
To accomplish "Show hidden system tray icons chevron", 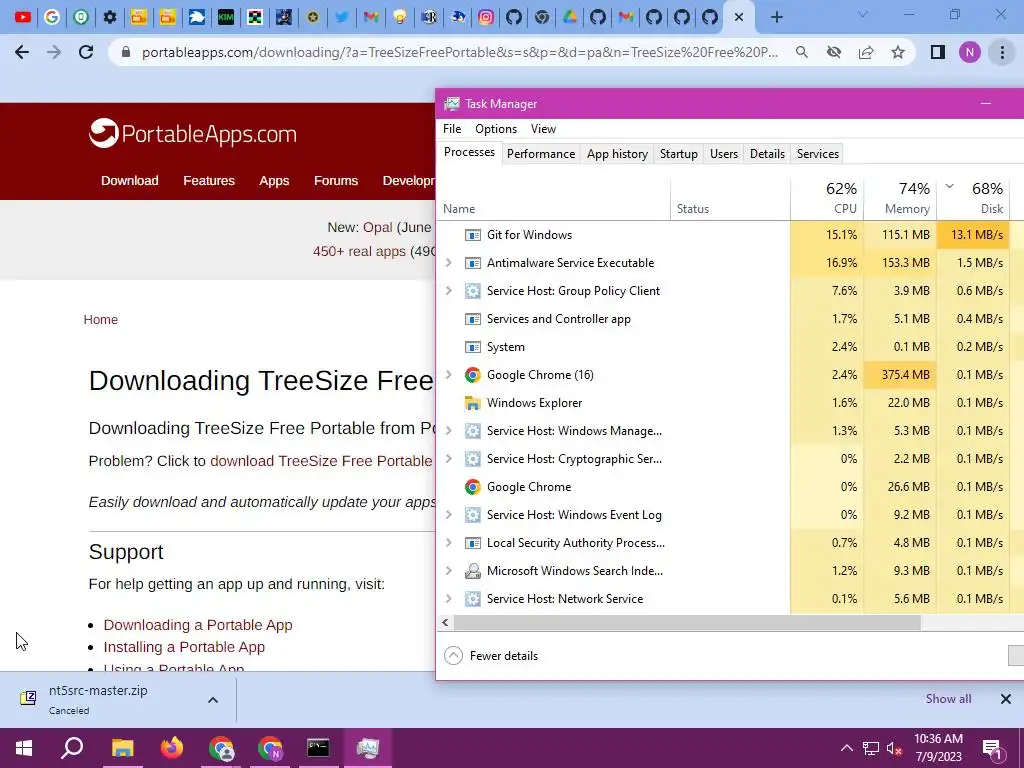I will (x=846, y=748).
